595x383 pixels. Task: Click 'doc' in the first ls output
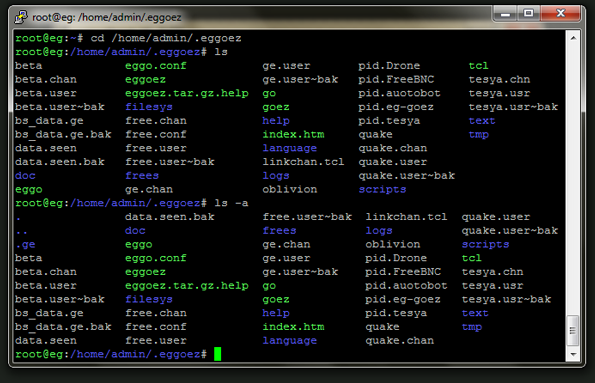(25, 176)
